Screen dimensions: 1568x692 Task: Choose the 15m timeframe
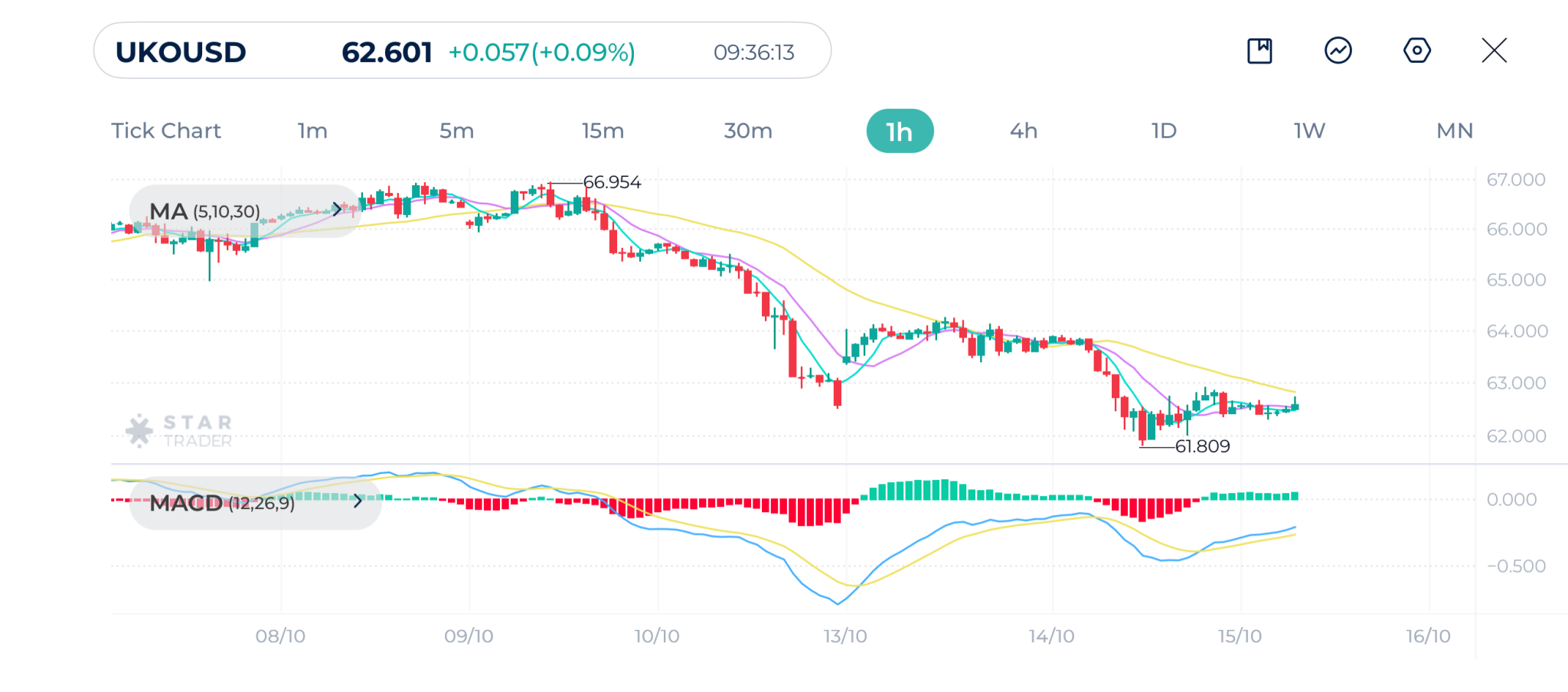(x=603, y=131)
